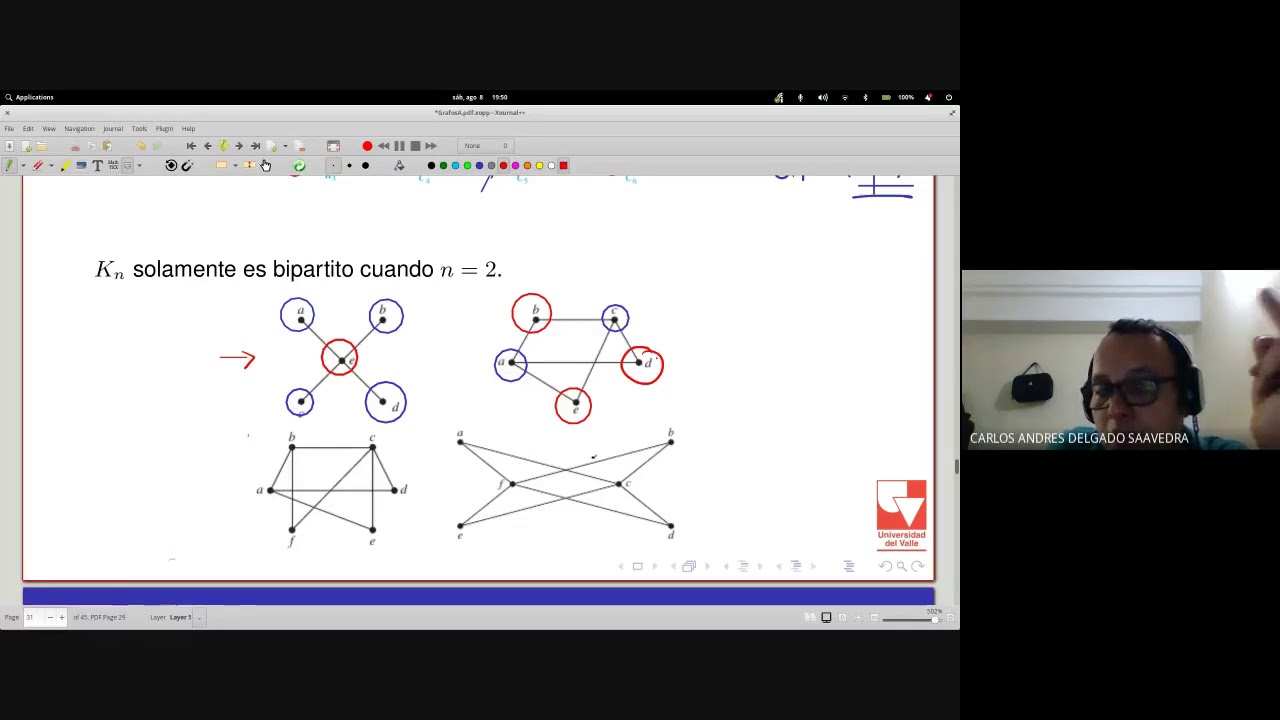
Task: Choose the thick pen thickness dot
Action: [x=365, y=165]
